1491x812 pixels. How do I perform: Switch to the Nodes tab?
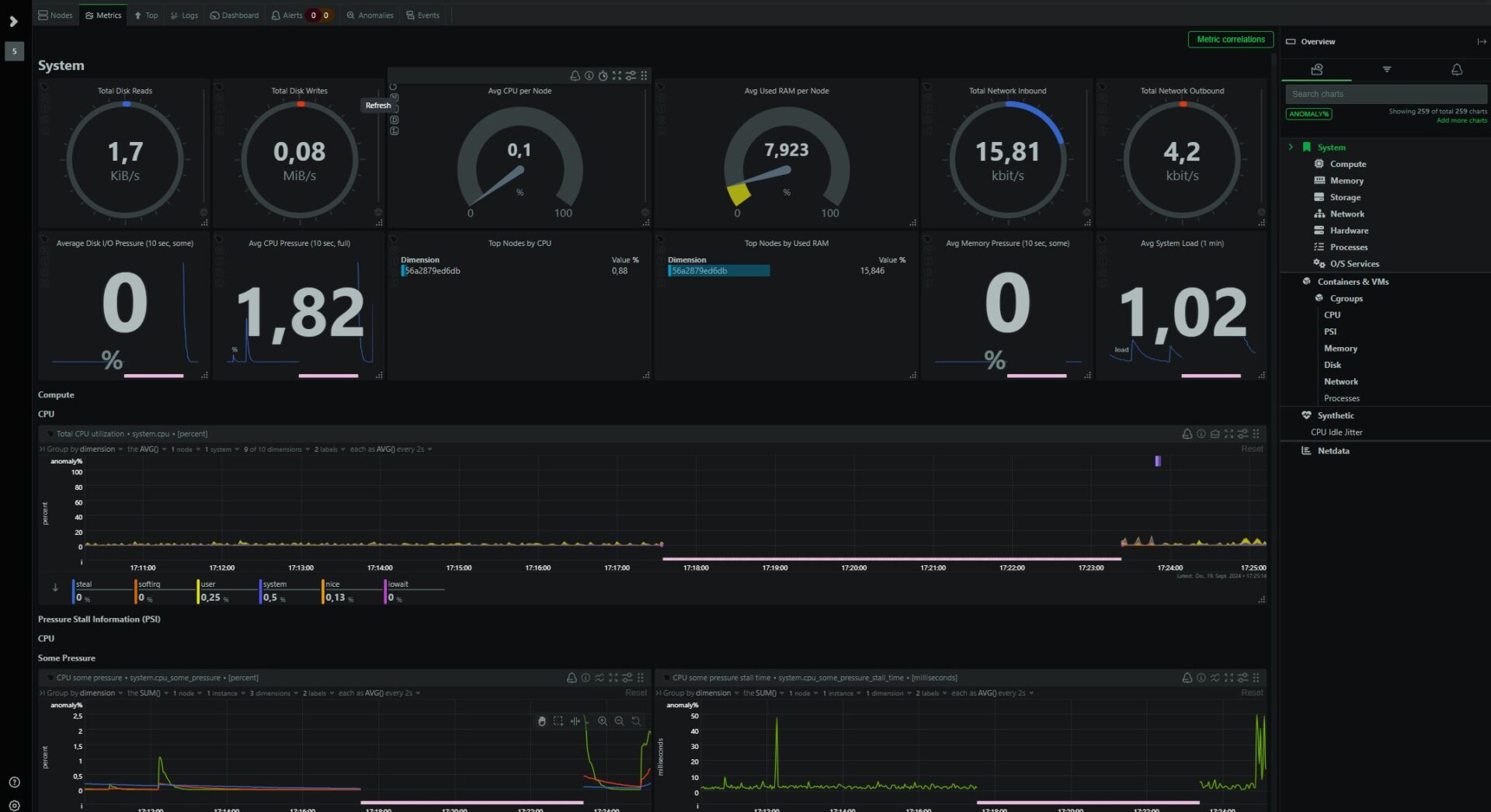(x=54, y=15)
